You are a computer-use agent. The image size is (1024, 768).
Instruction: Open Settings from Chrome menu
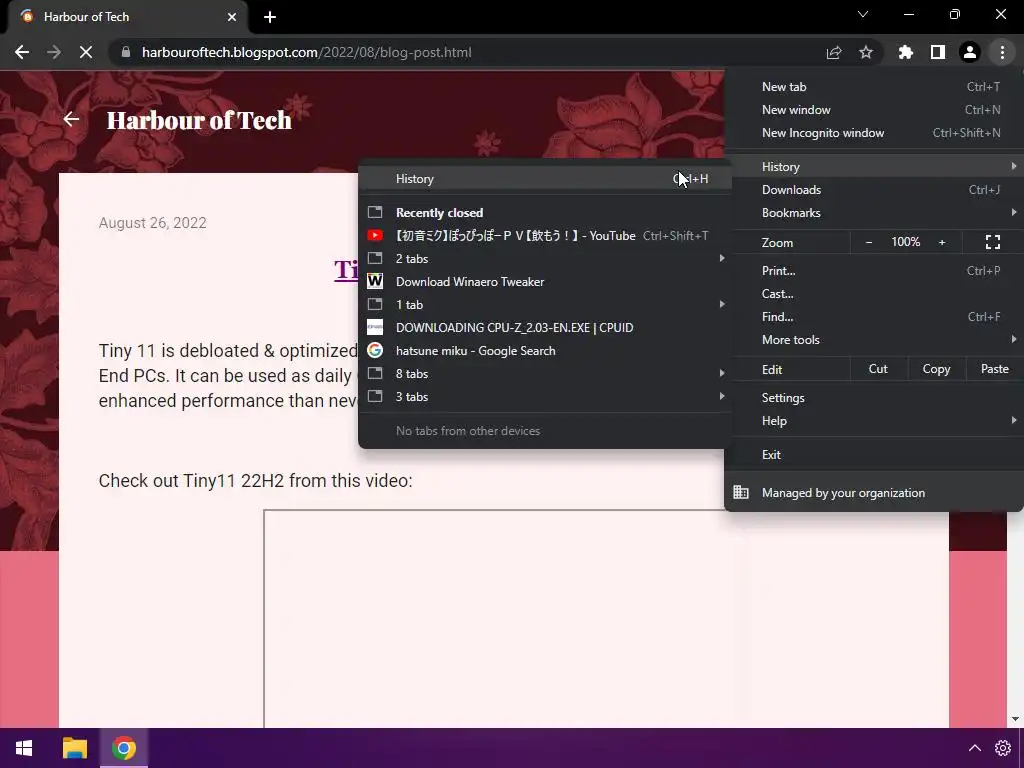[x=874, y=398]
